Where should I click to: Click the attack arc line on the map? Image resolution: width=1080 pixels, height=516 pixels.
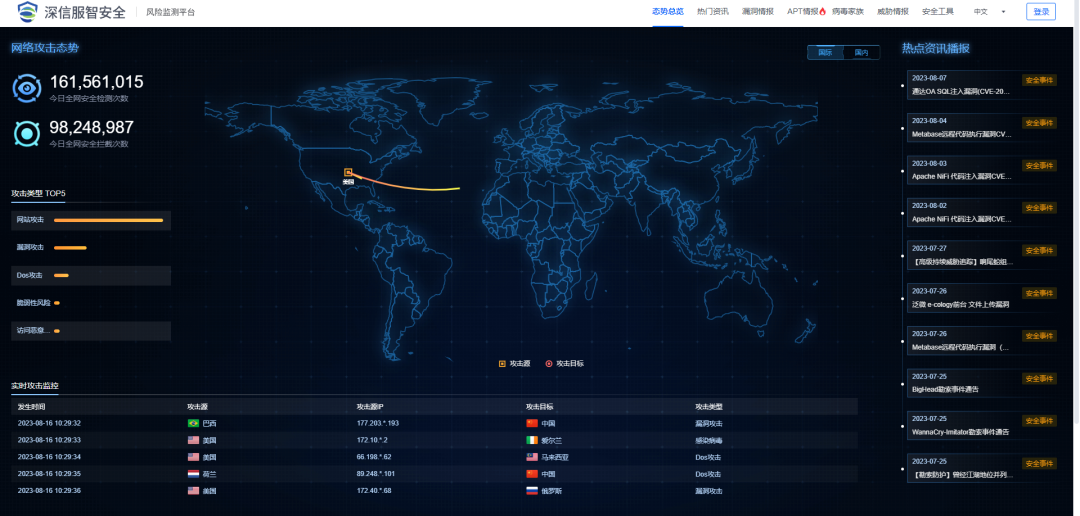pyautogui.click(x=406, y=185)
